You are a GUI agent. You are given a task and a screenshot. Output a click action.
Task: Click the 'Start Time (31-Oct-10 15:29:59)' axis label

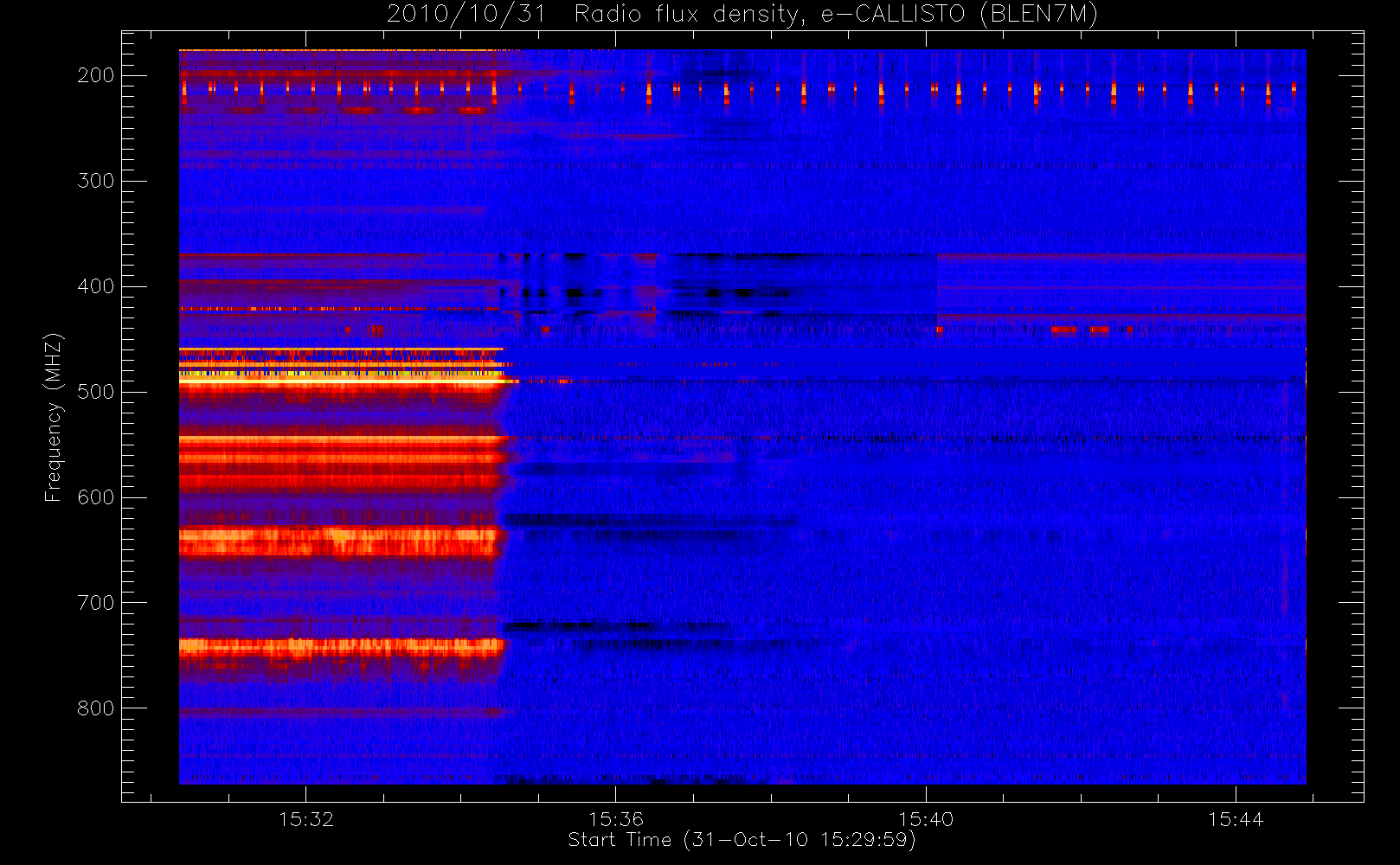[742, 840]
